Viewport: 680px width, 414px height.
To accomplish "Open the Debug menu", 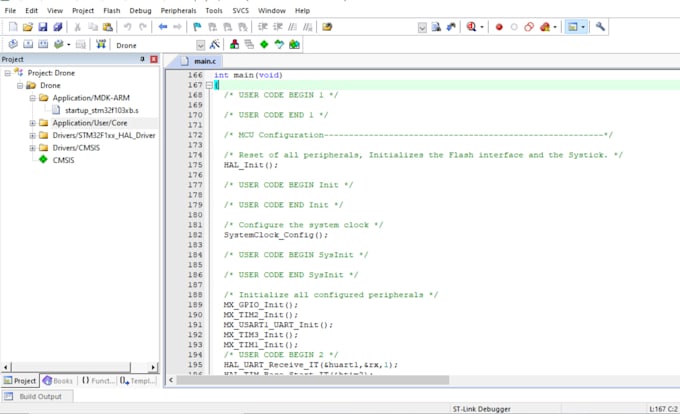I will 141,10.
